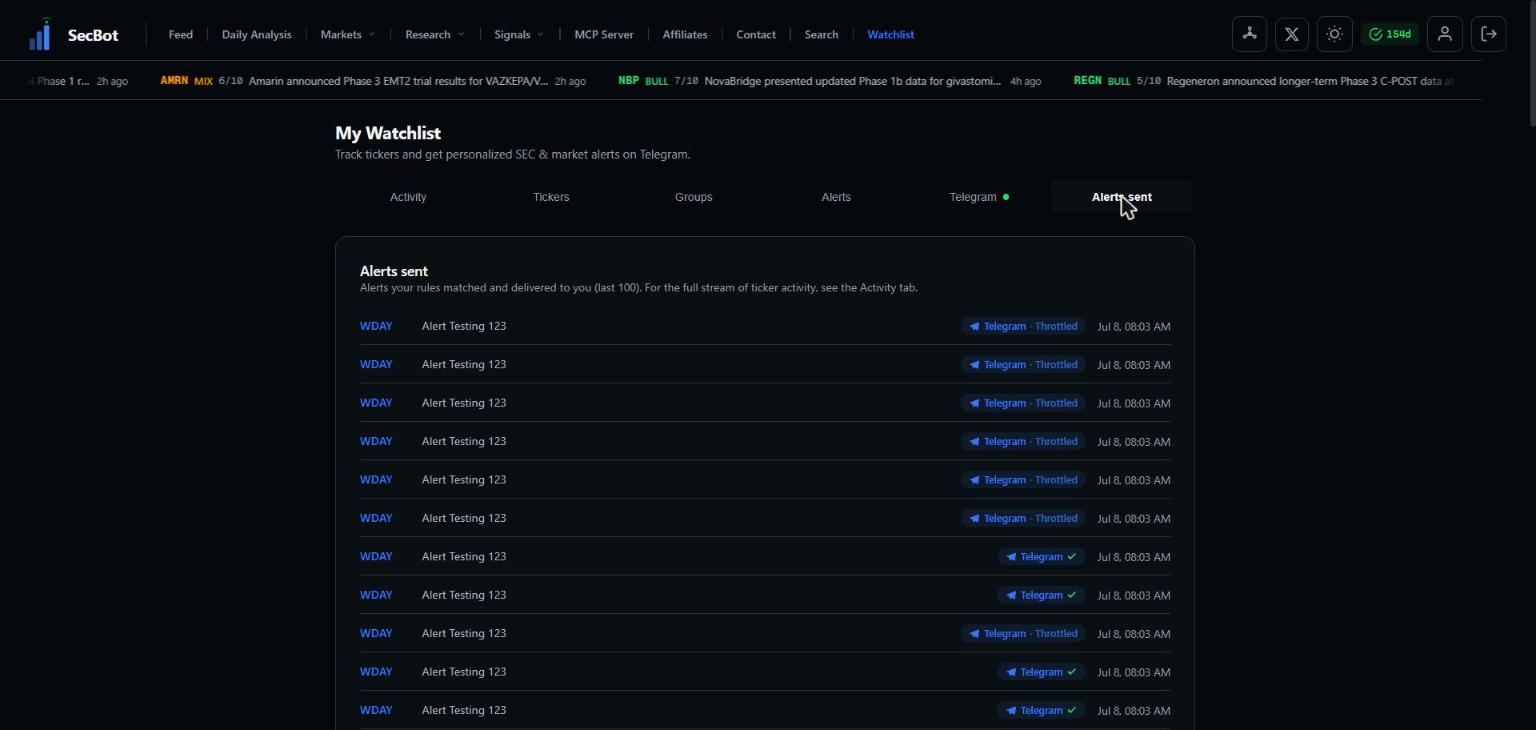Expand the Research dropdown menu

coord(434,34)
